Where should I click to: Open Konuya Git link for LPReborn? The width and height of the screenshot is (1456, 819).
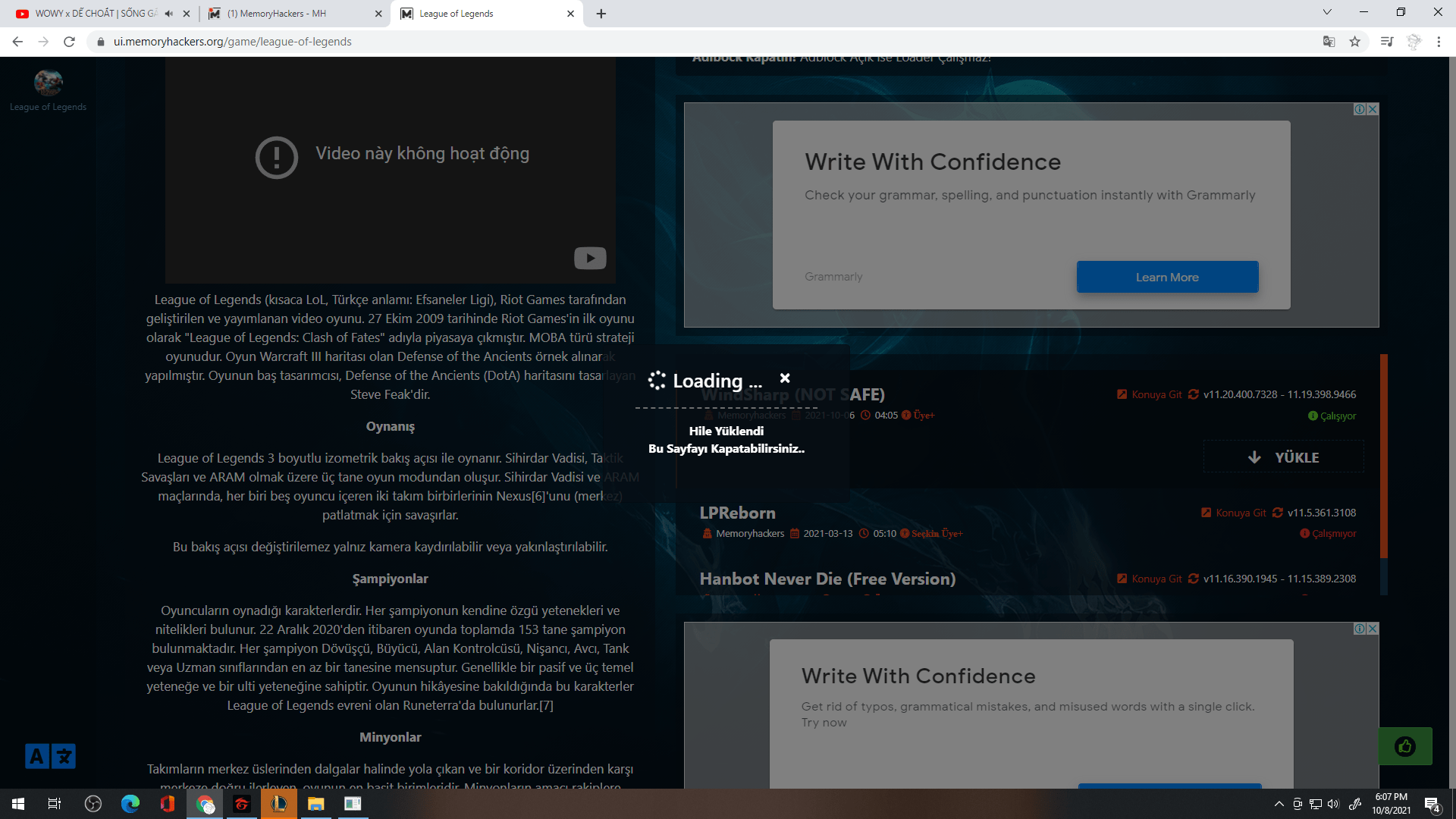[x=1234, y=513]
